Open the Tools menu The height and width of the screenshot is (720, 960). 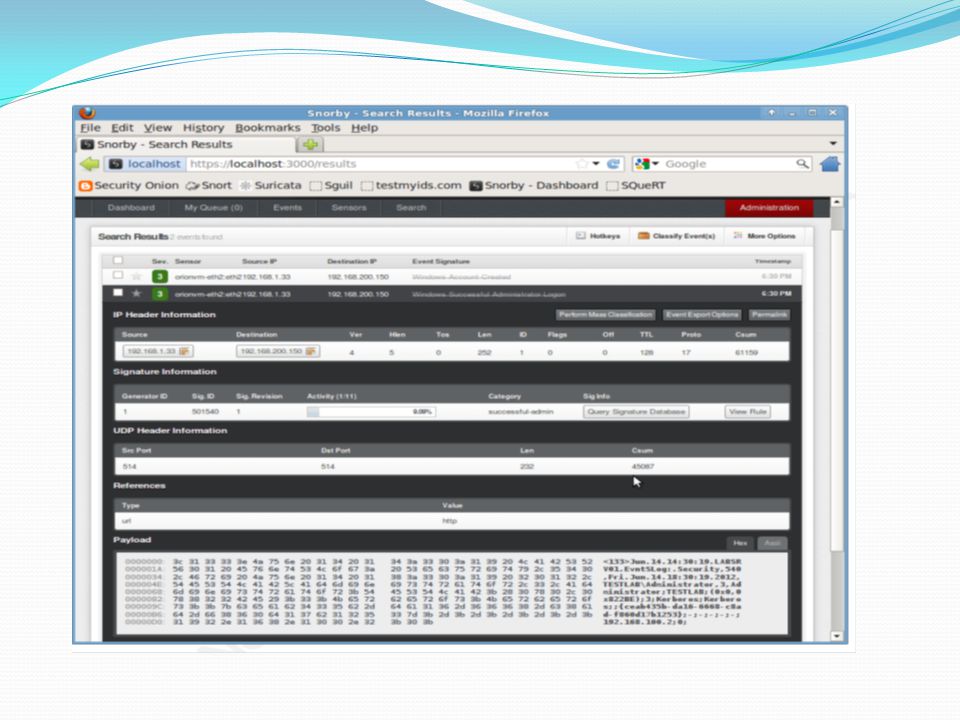tap(325, 128)
